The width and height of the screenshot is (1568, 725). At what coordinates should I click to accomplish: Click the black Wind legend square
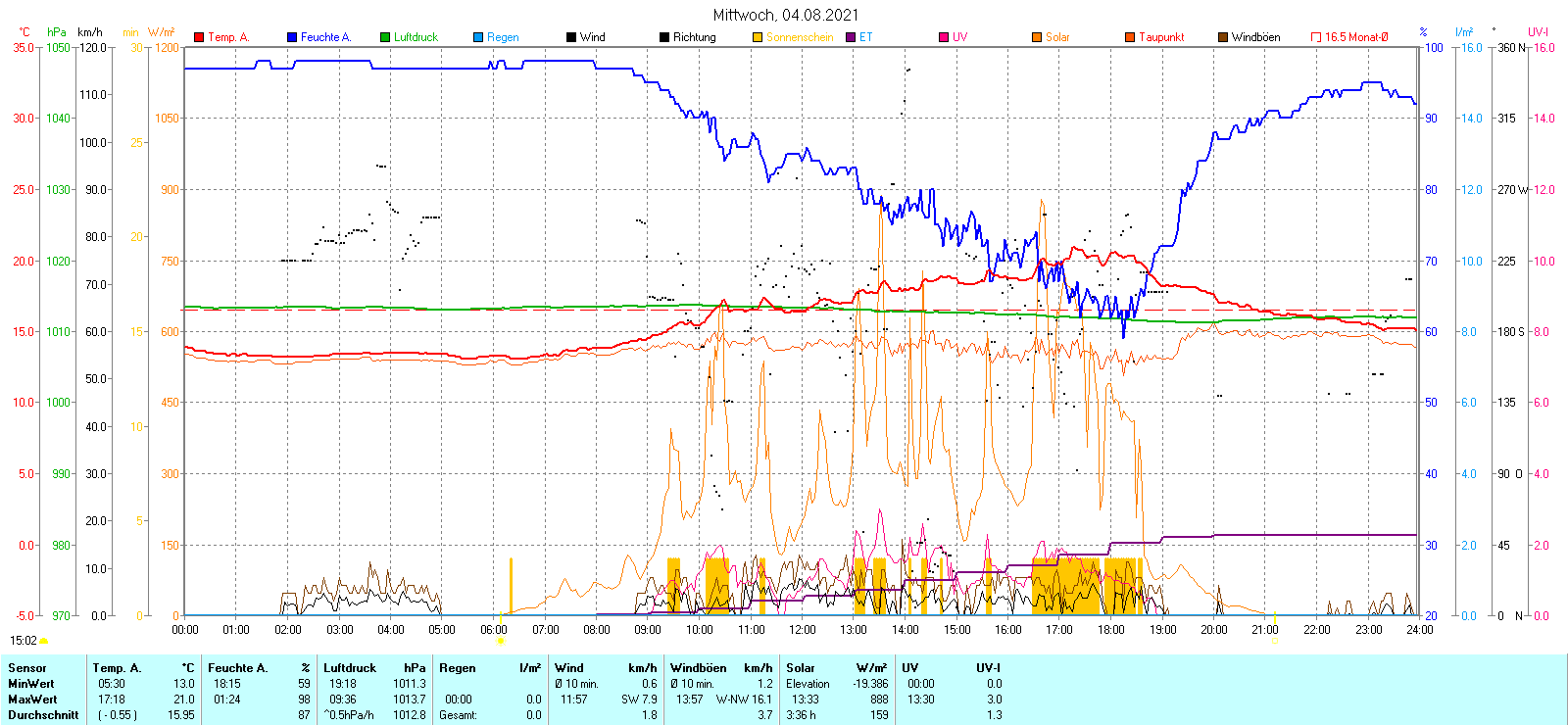[571, 37]
